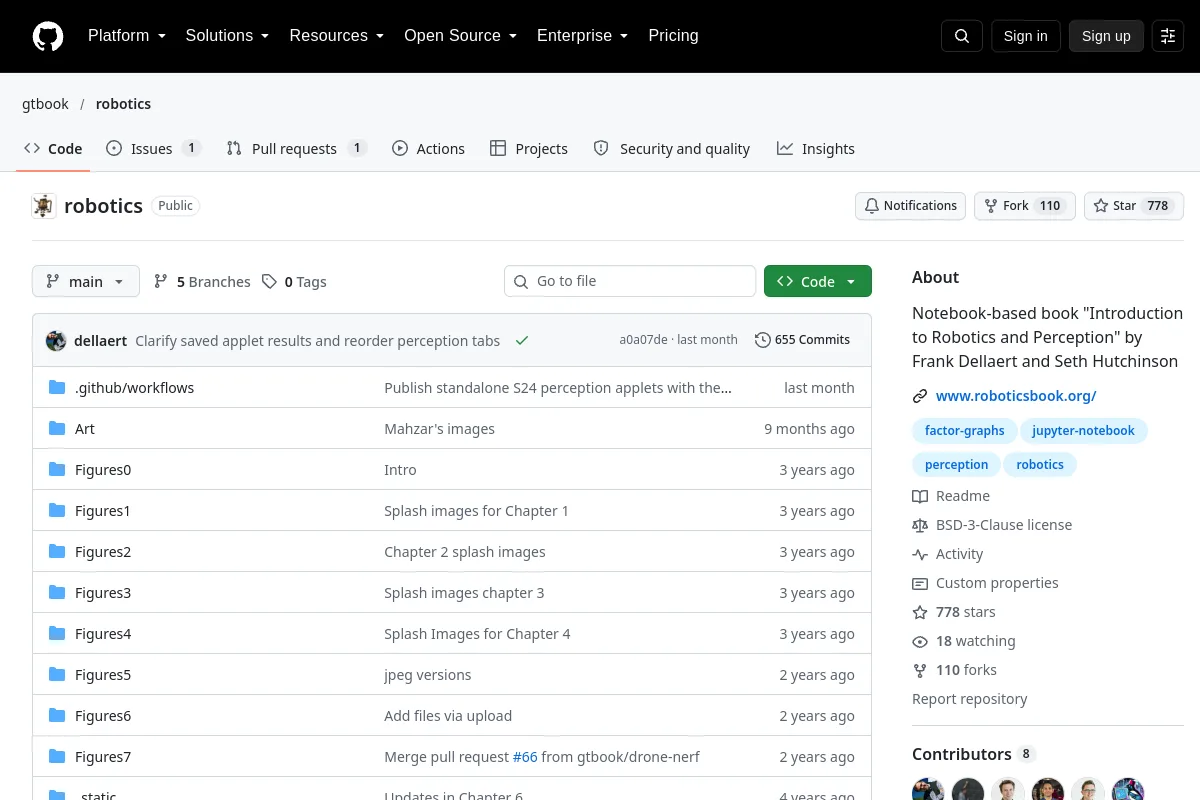This screenshot has width=1200, height=800.
Task: Open the Insights tab
Action: pos(816,149)
